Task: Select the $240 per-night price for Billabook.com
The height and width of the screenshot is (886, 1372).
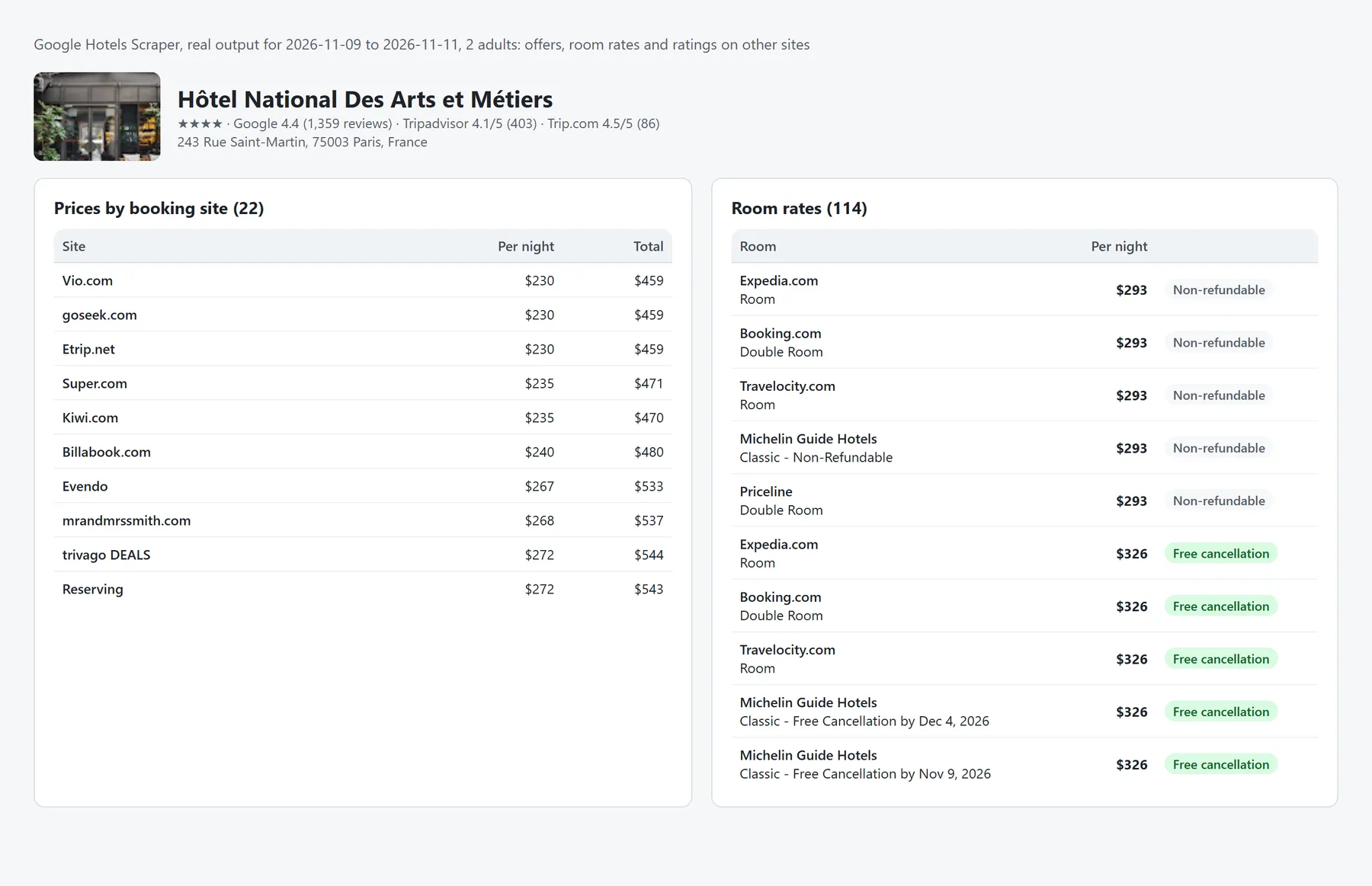Action: (539, 452)
